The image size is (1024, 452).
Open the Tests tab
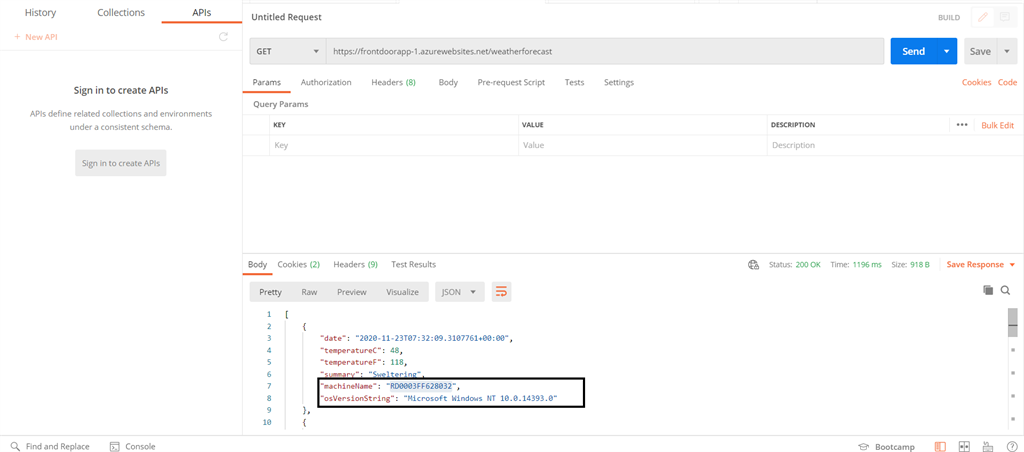click(x=574, y=82)
